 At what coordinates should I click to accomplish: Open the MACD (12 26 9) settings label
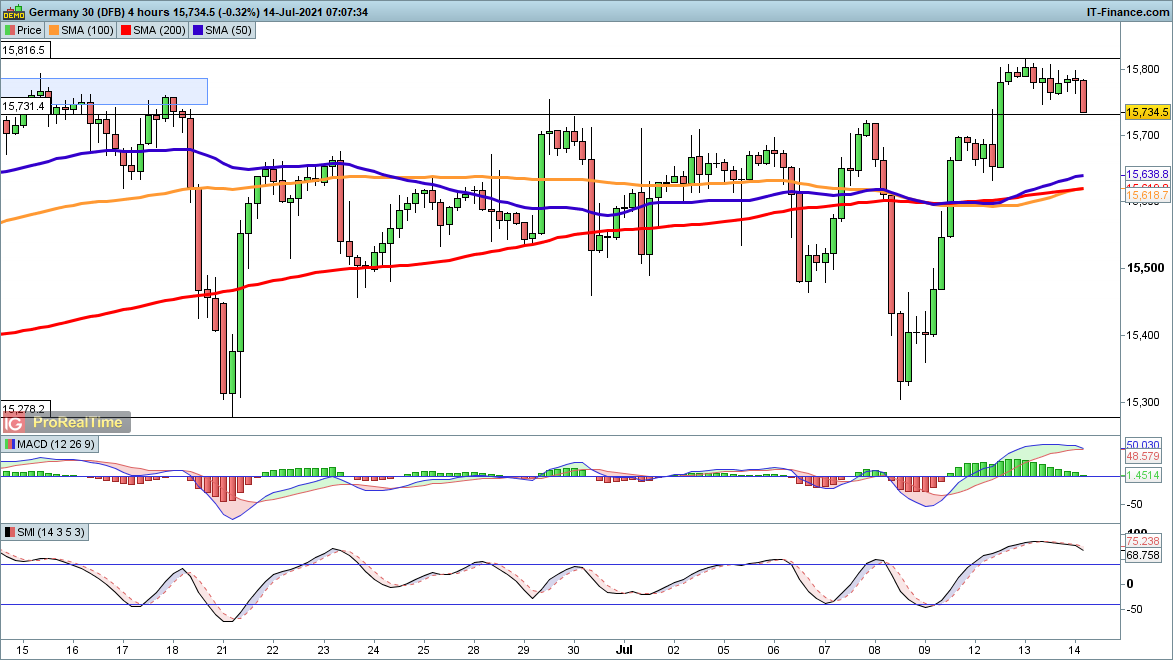56,444
